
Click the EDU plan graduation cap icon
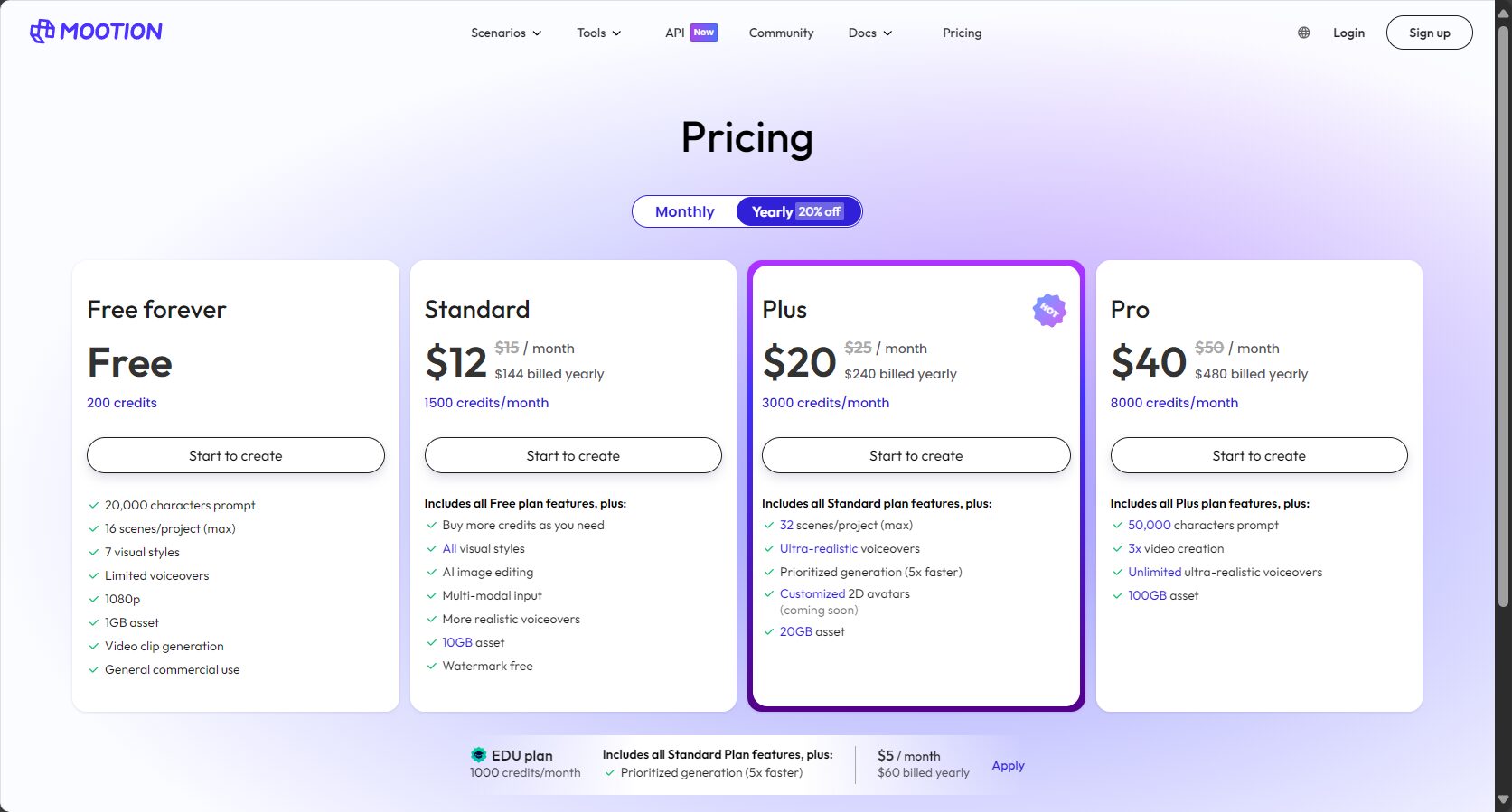pyautogui.click(x=479, y=755)
